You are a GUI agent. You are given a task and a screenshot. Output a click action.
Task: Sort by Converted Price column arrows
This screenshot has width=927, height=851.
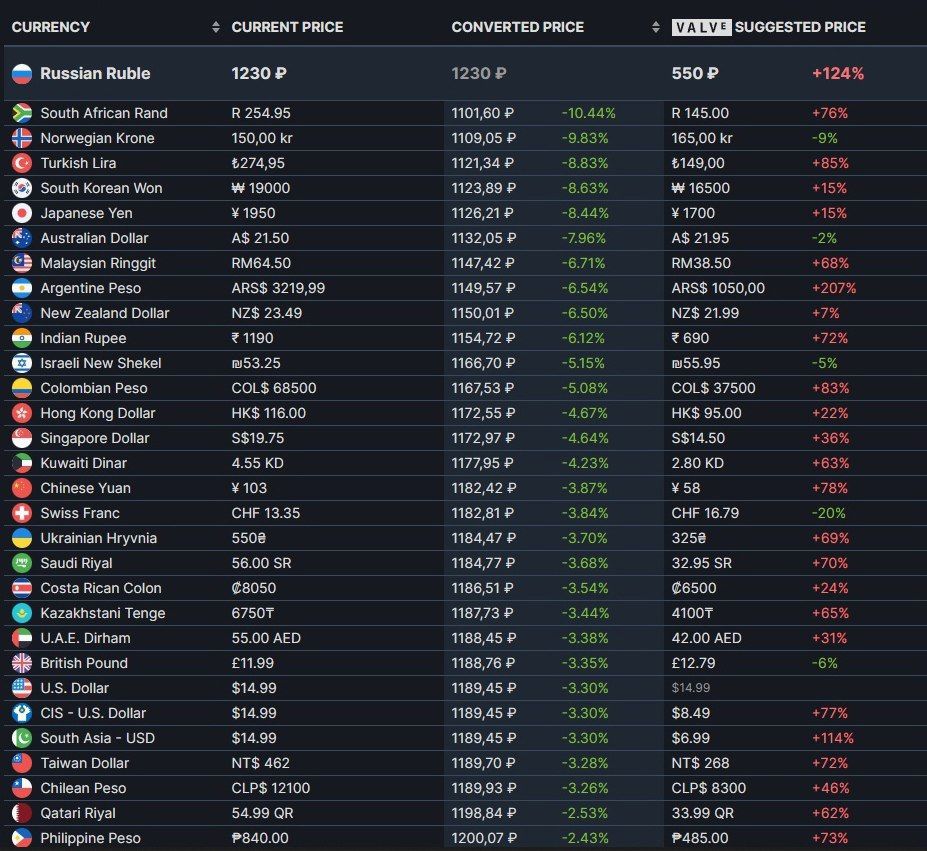(656, 27)
